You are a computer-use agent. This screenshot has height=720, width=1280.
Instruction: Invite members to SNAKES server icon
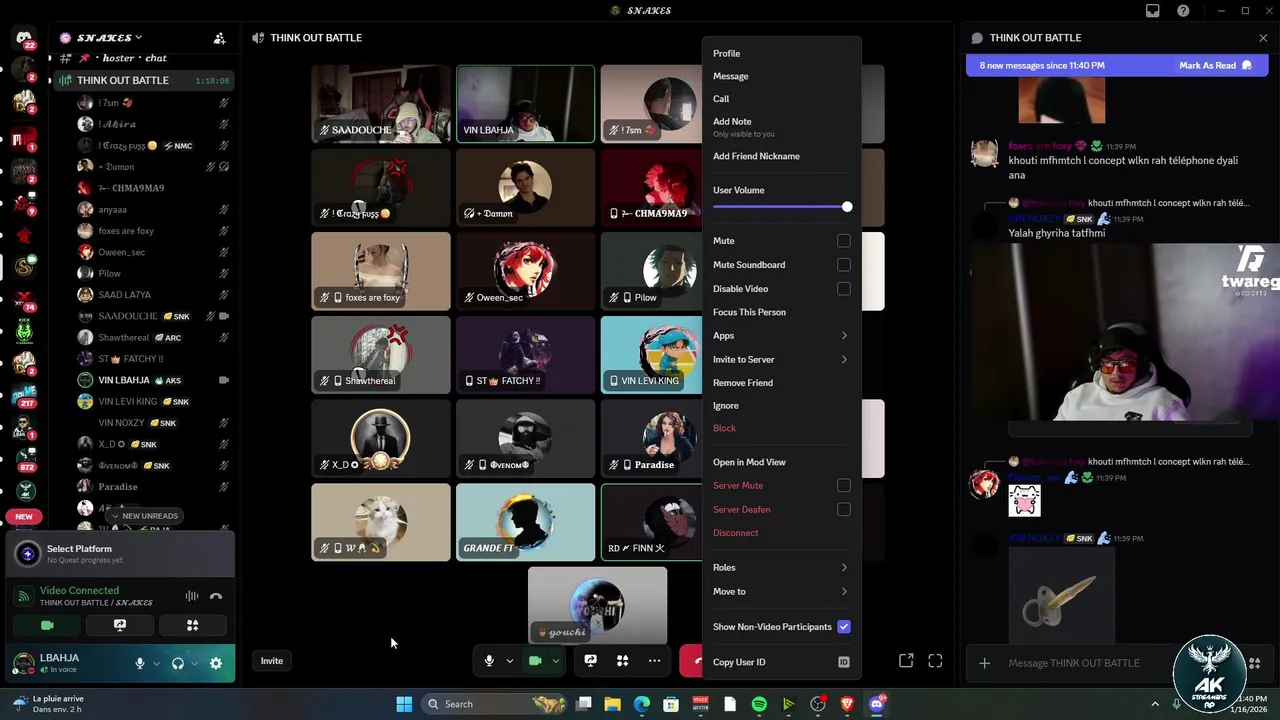[219, 38]
